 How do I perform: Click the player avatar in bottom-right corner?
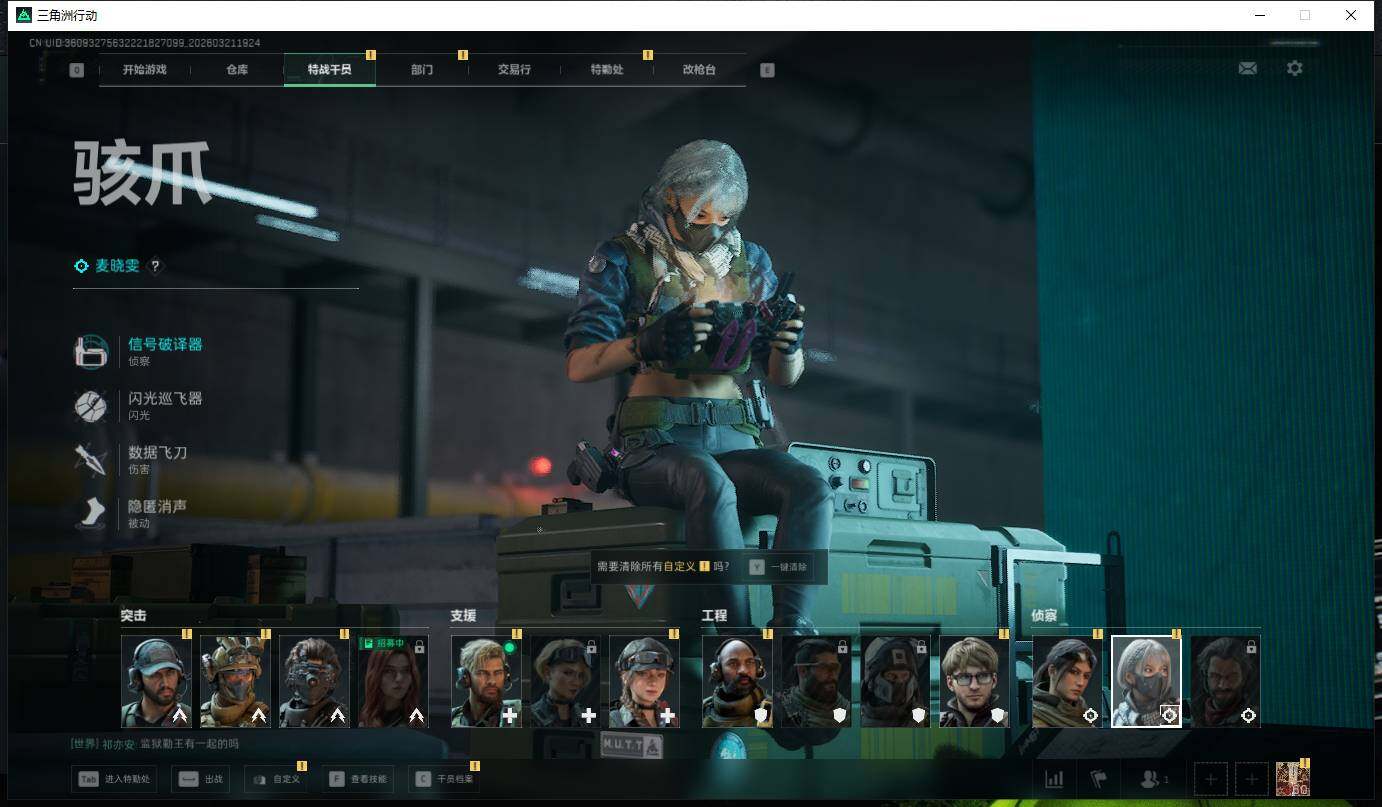pyautogui.click(x=1292, y=779)
